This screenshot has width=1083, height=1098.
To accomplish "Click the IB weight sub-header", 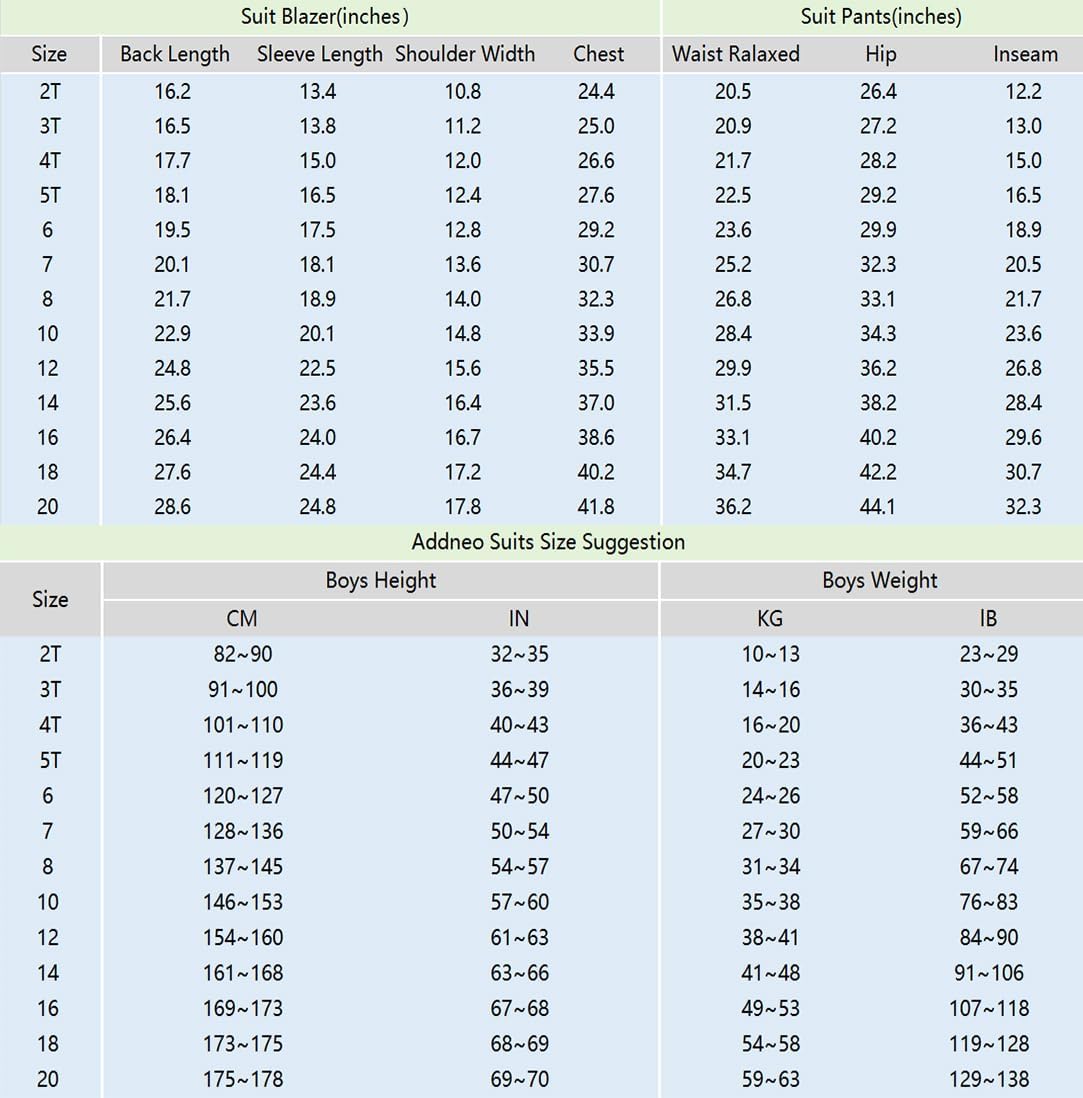I will (988, 619).
